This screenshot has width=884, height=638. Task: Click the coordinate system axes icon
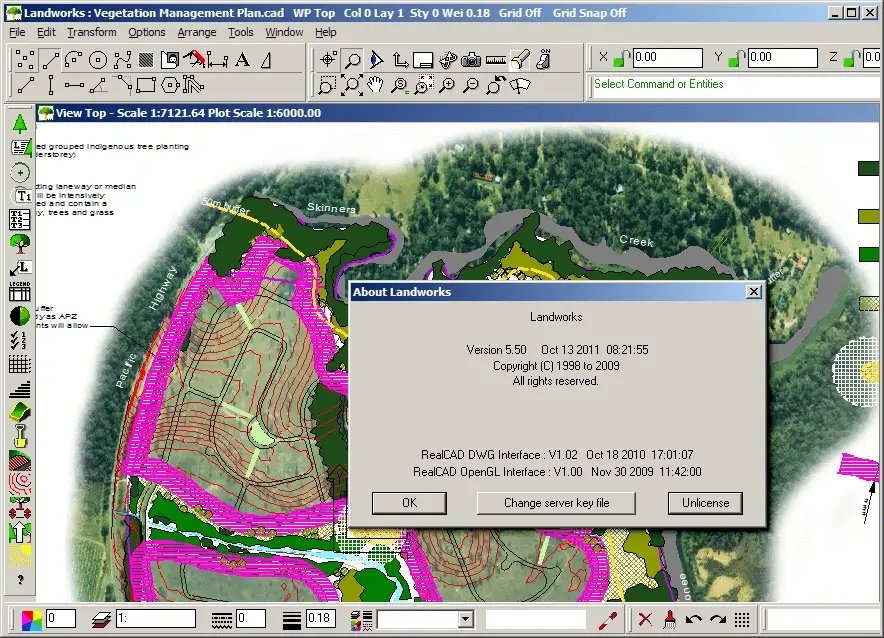coord(400,59)
